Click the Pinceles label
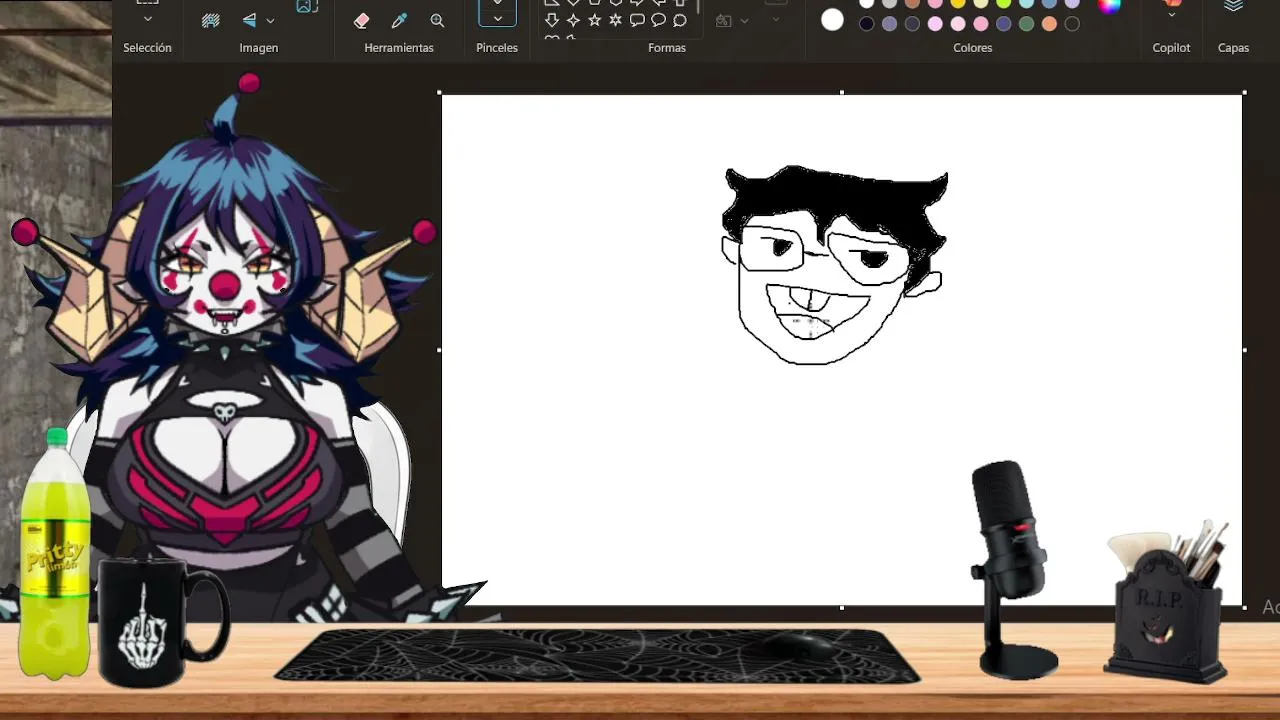Screen dimensions: 1280x720 pyautogui.click(x=497, y=48)
